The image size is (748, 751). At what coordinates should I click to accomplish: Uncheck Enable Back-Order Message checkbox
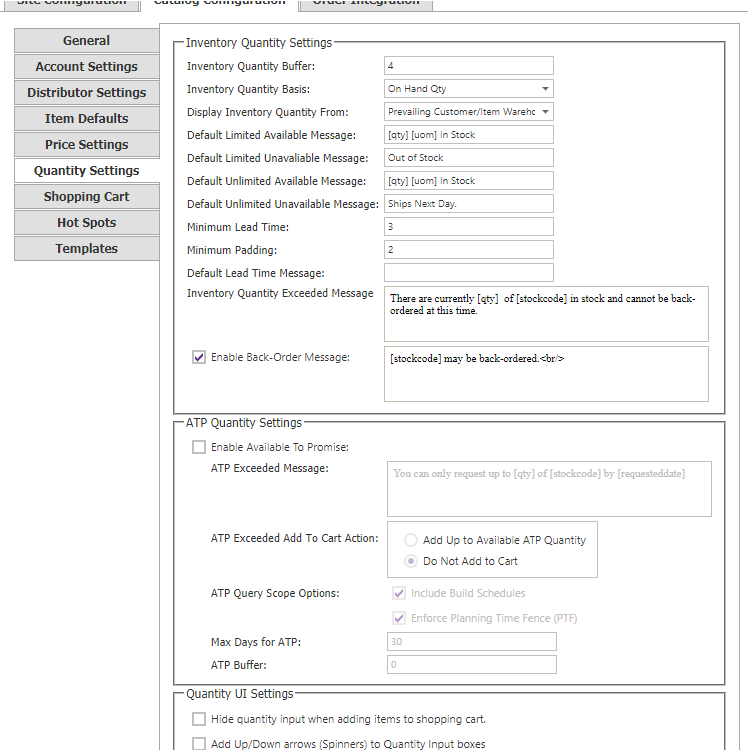pos(199,357)
